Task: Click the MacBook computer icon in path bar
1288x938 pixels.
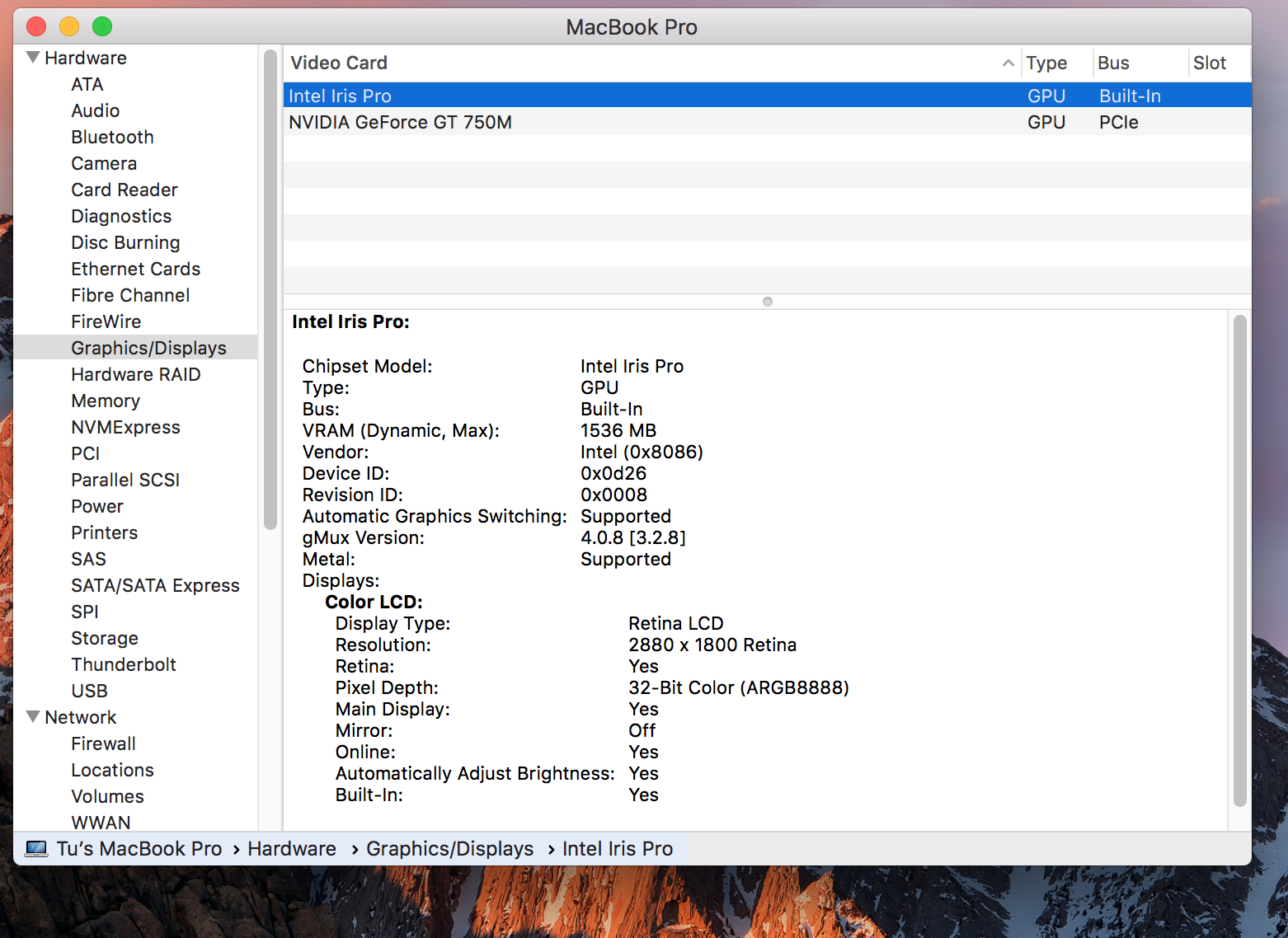Action: pyautogui.click(x=36, y=848)
